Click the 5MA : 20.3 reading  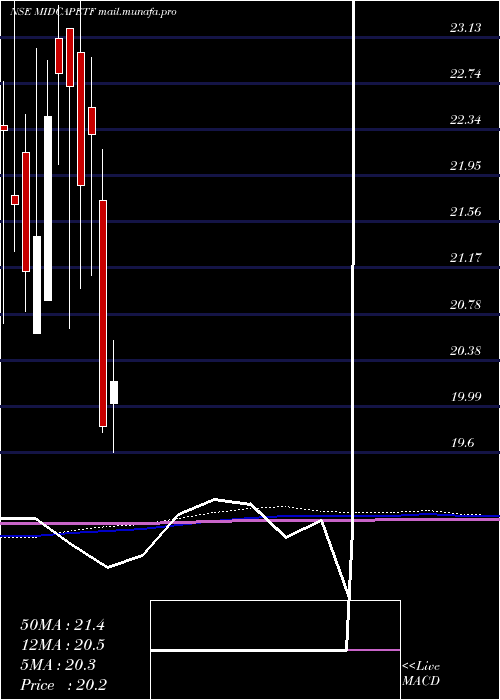58,665
